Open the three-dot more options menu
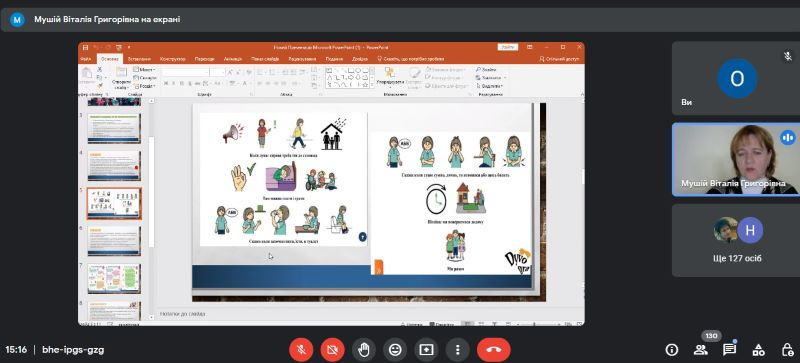Screen dimensions: 800x363 point(458,350)
